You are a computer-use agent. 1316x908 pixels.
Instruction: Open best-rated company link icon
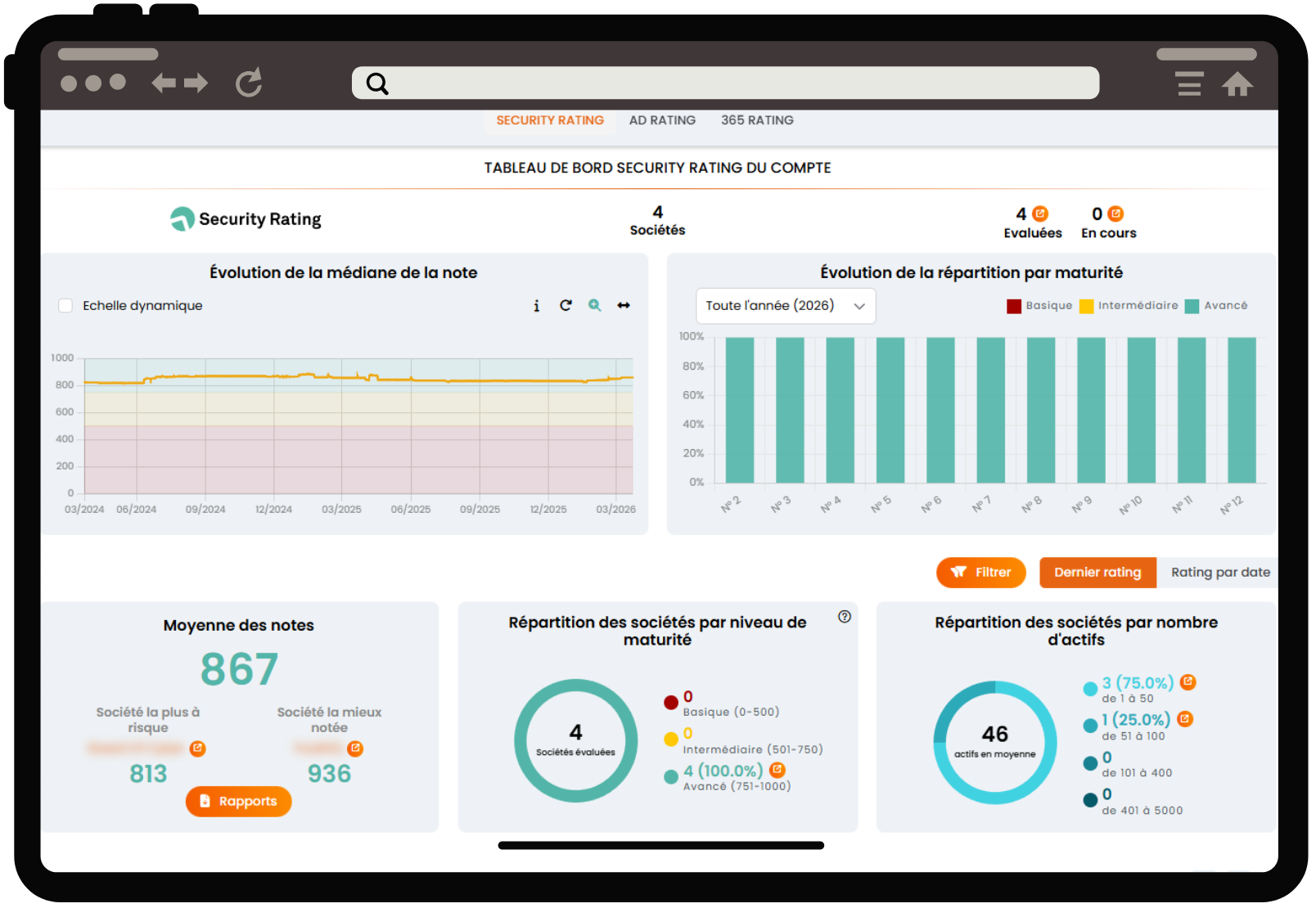(355, 748)
